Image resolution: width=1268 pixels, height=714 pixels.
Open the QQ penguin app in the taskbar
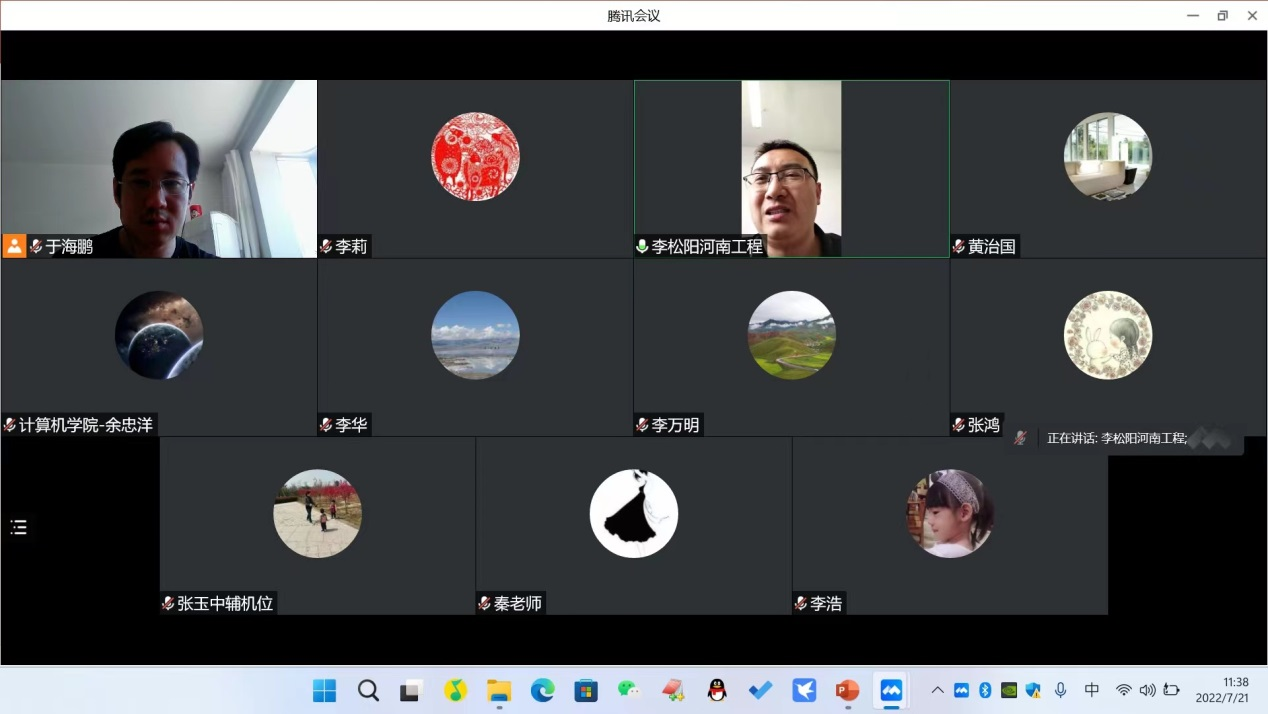click(x=717, y=690)
